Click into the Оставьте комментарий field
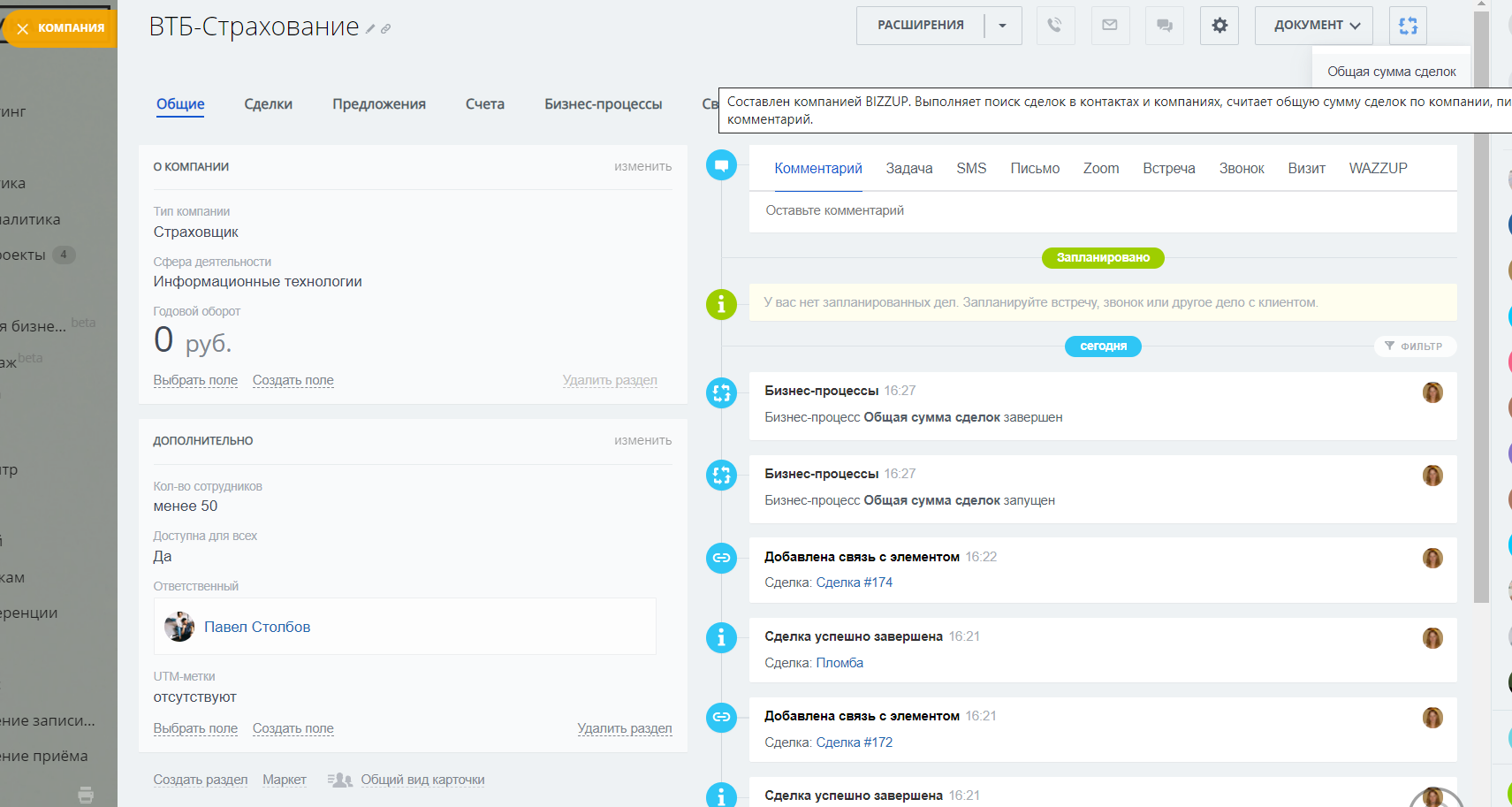This screenshot has width=1512, height=807. [x=1102, y=211]
